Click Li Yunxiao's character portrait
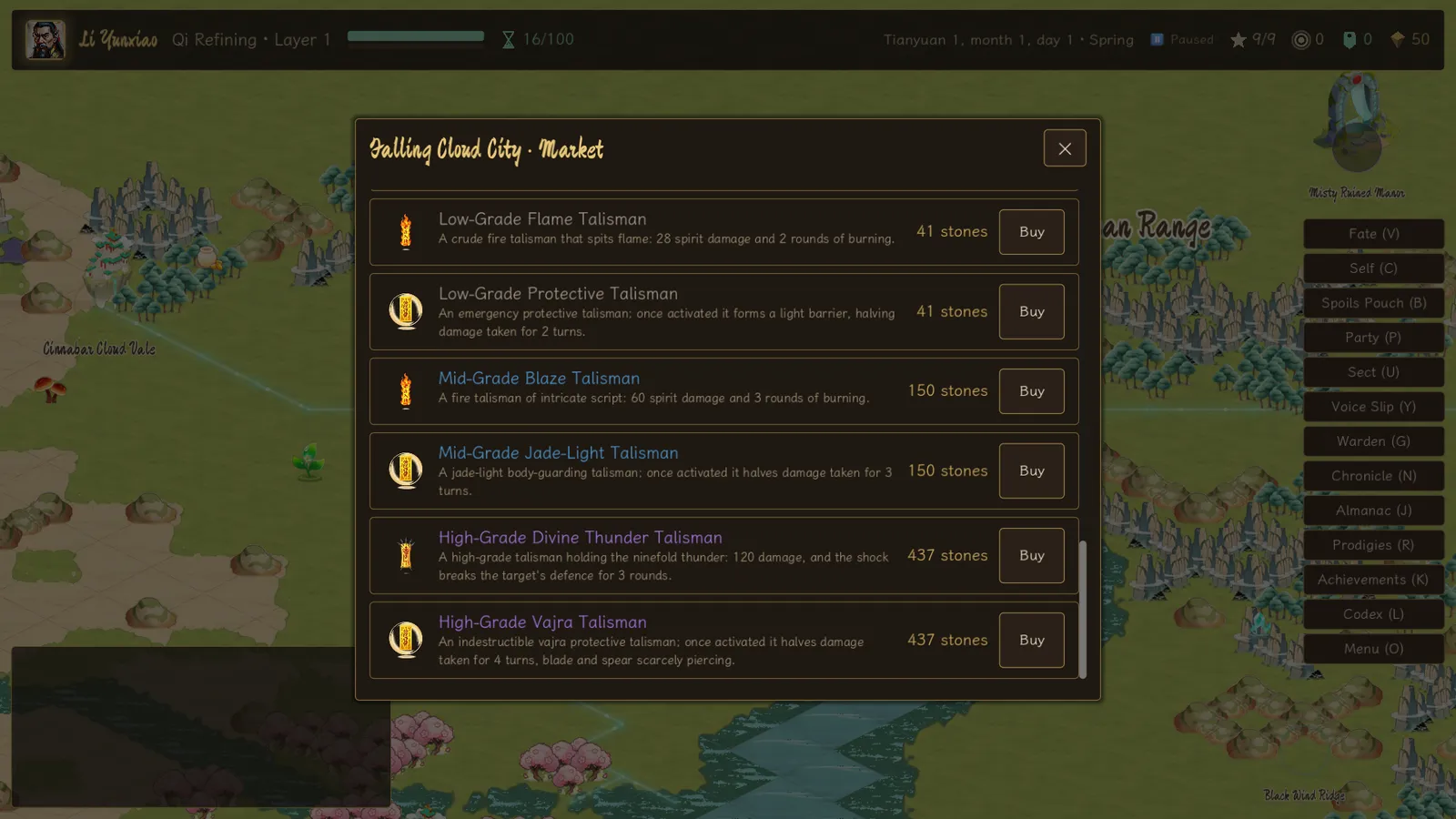 45,40
